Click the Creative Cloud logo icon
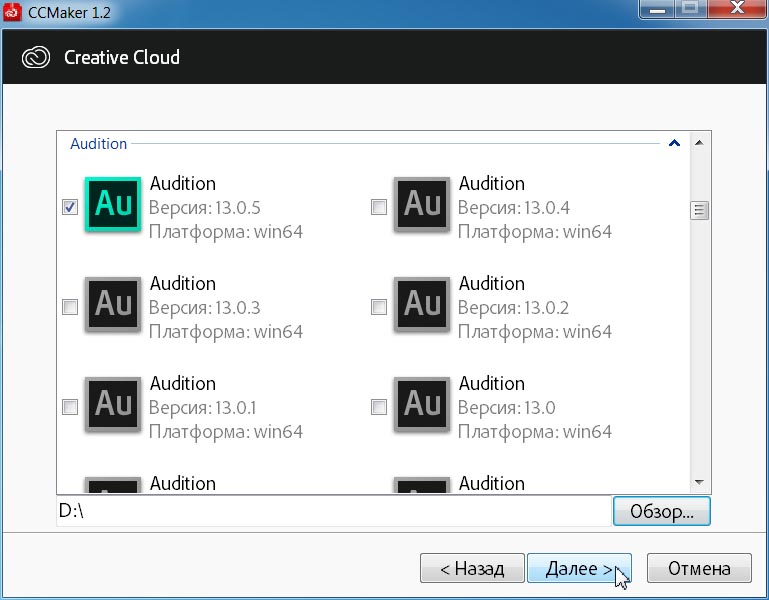Screen dimensions: 769x600 (x=36, y=57)
